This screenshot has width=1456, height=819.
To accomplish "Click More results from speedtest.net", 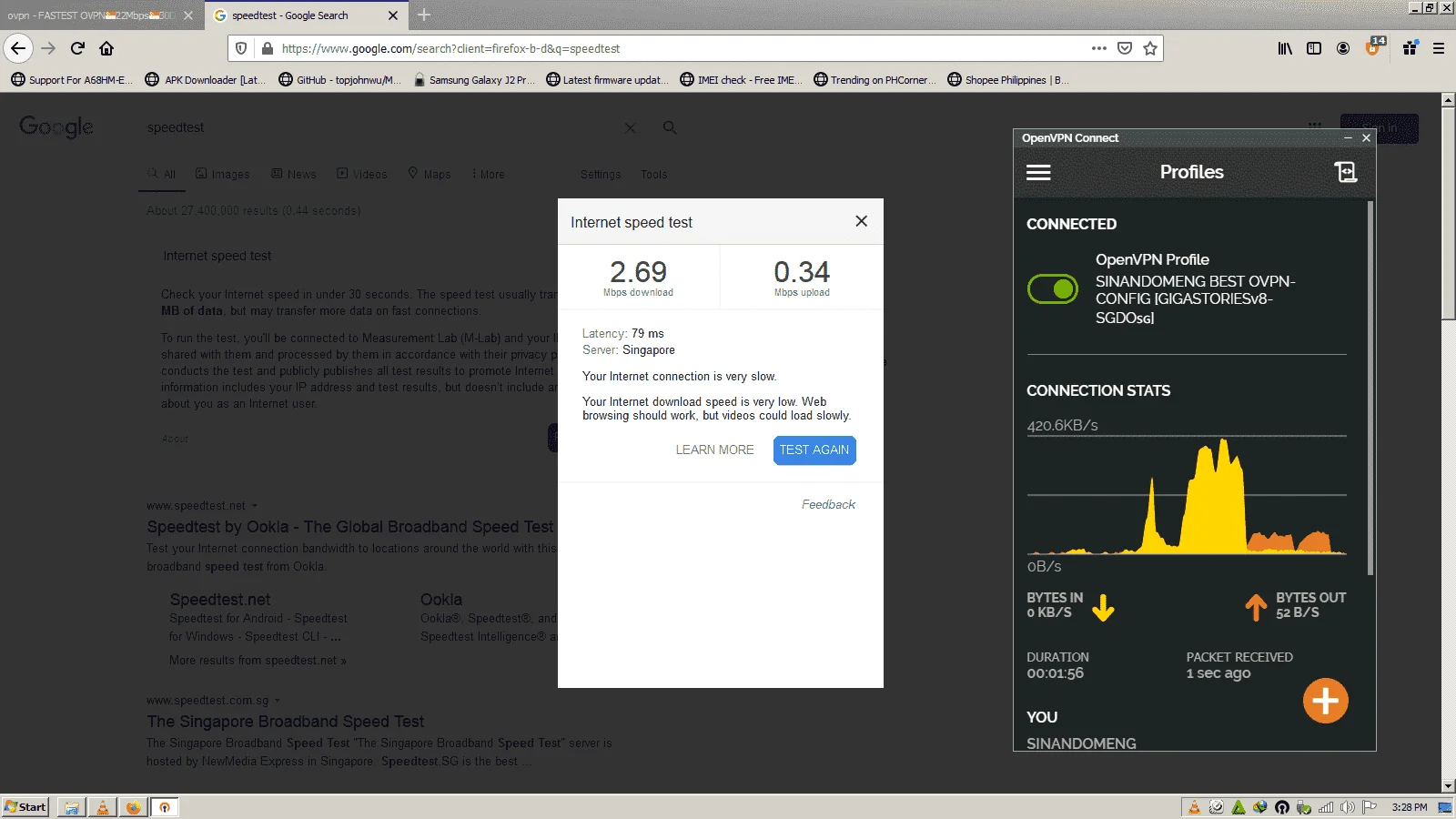I will (258, 661).
